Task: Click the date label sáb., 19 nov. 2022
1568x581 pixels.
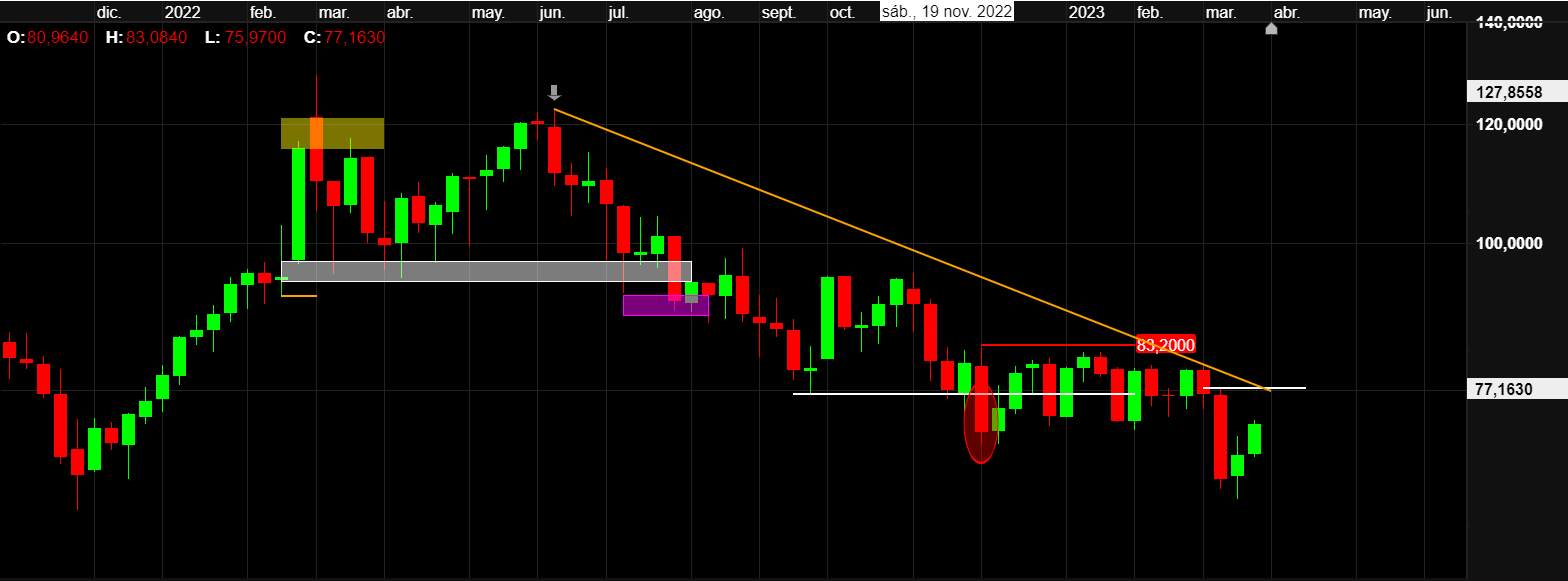Action: 947,11
